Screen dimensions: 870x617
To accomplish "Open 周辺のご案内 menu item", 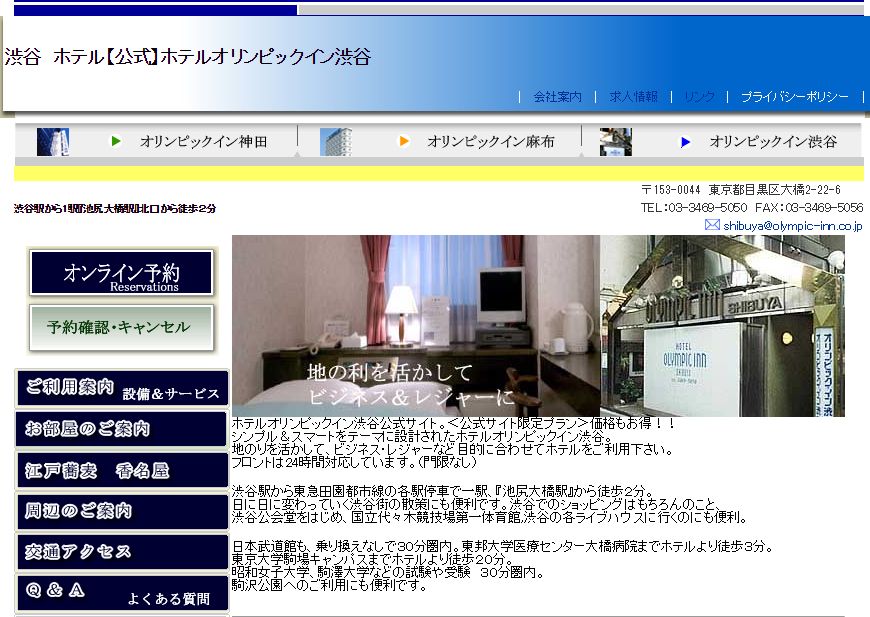I will coord(122,511).
